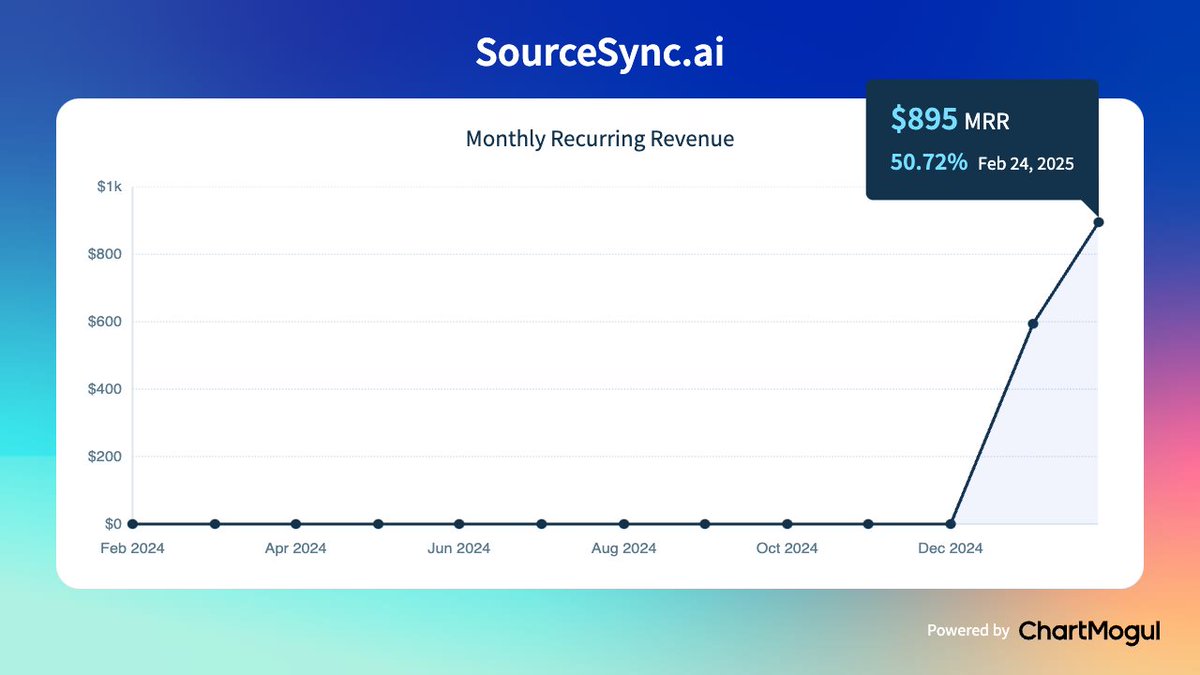The image size is (1200, 675).
Task: Click the $600 y-axis label
Action: coord(105,321)
